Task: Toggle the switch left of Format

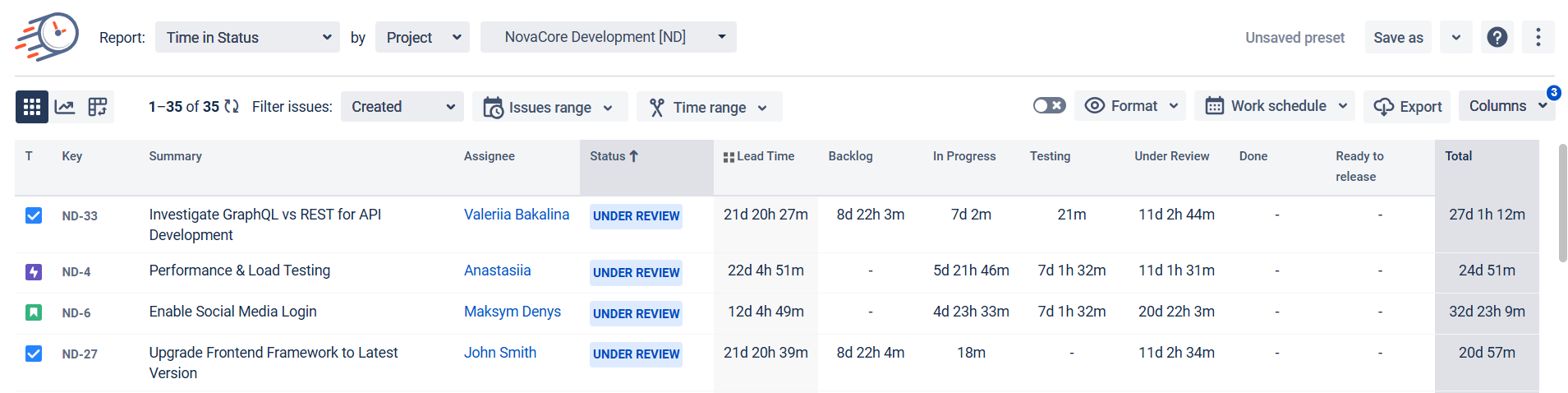Action: pos(1049,106)
